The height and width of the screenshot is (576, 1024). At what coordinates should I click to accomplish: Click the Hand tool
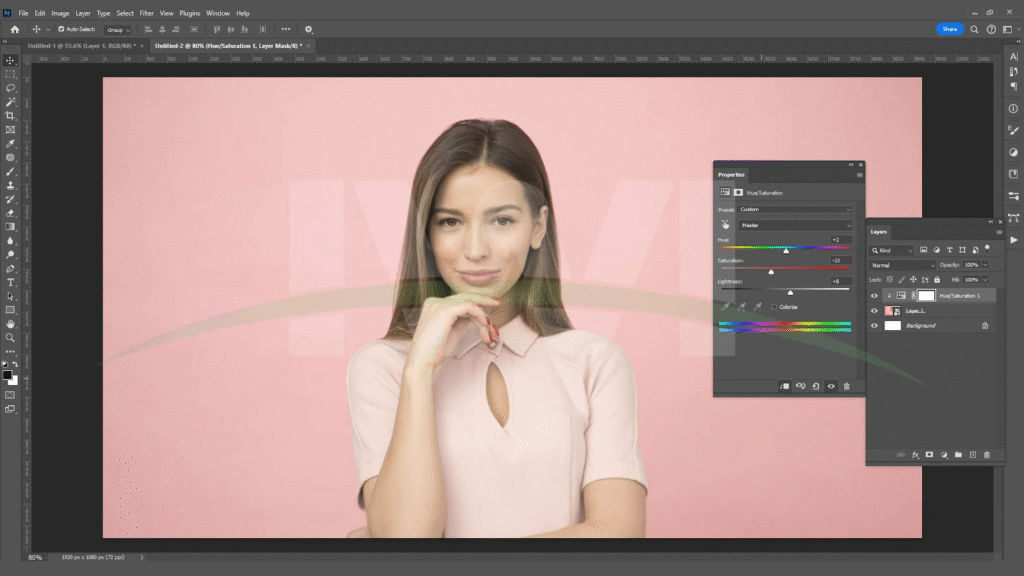tap(10, 324)
